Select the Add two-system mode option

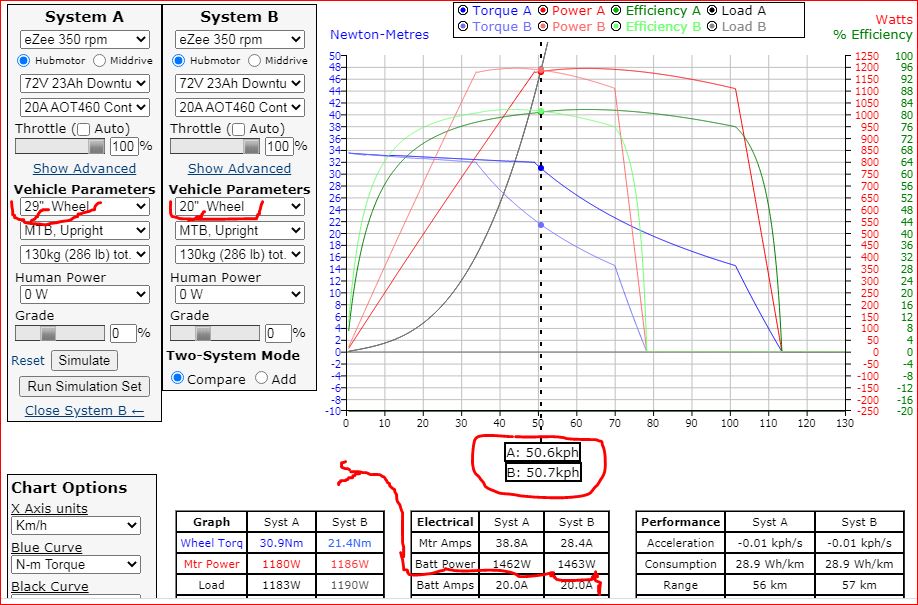pos(262,379)
